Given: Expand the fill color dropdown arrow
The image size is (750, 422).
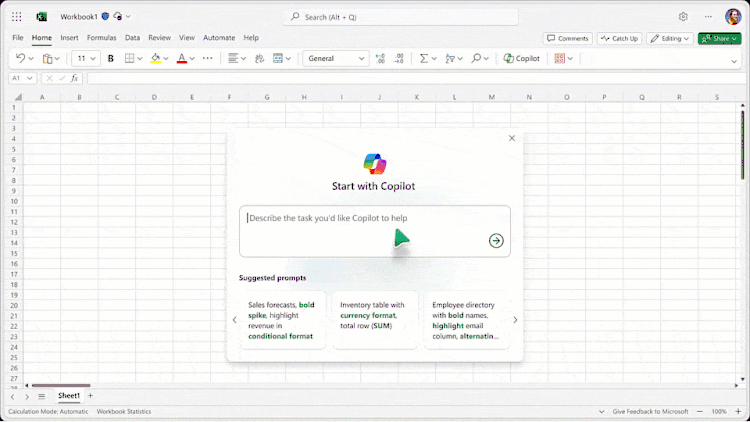Looking at the screenshot, I should [166, 58].
